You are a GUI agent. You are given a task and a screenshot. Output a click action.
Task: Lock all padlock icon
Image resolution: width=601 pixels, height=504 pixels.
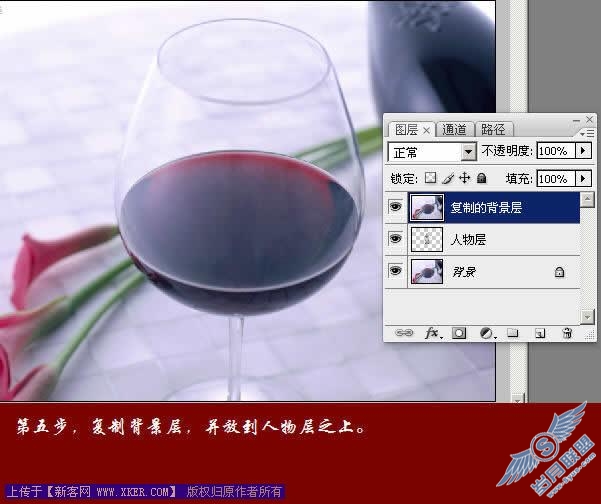[x=481, y=178]
